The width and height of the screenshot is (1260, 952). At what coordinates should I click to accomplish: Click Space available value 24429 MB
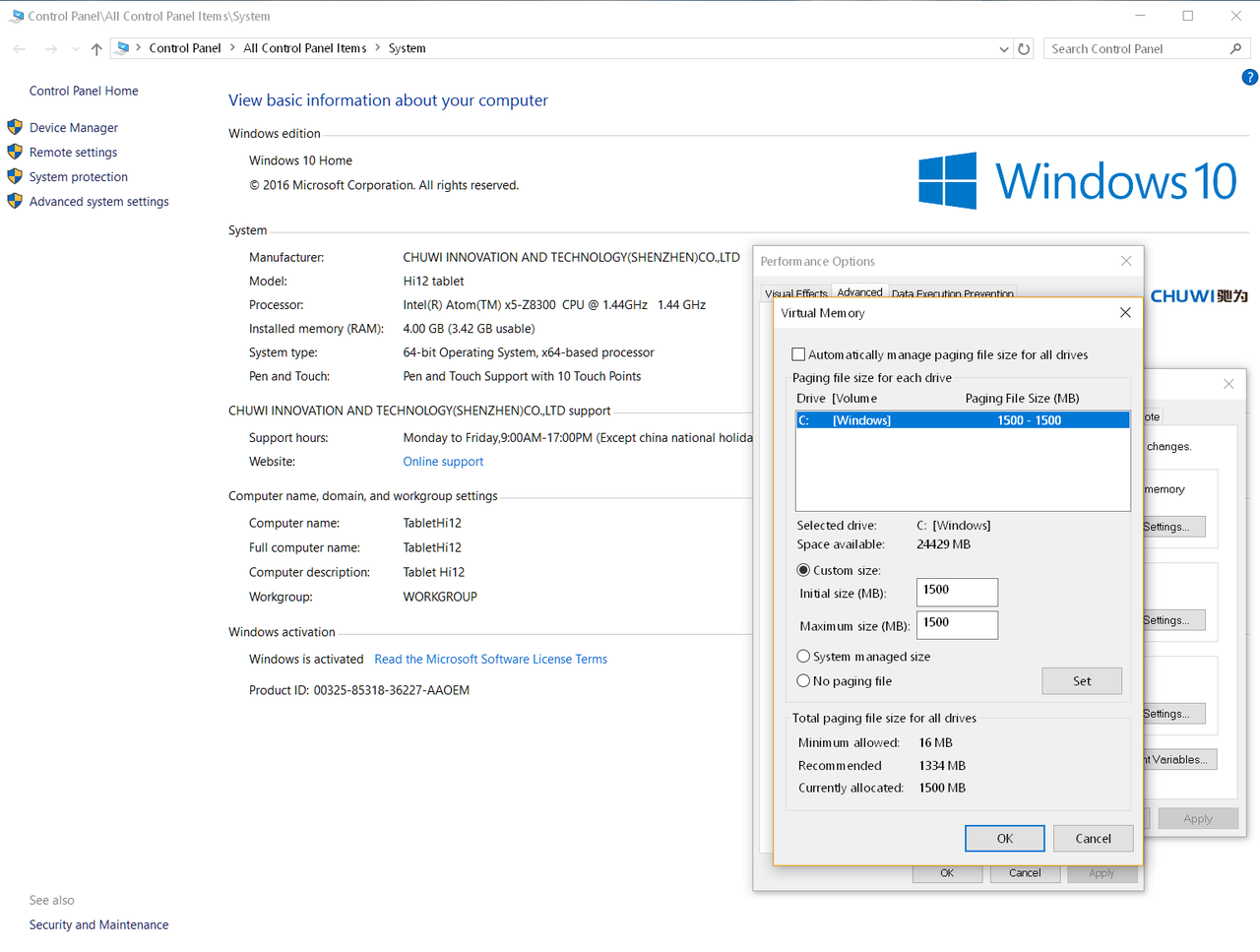[x=943, y=544]
